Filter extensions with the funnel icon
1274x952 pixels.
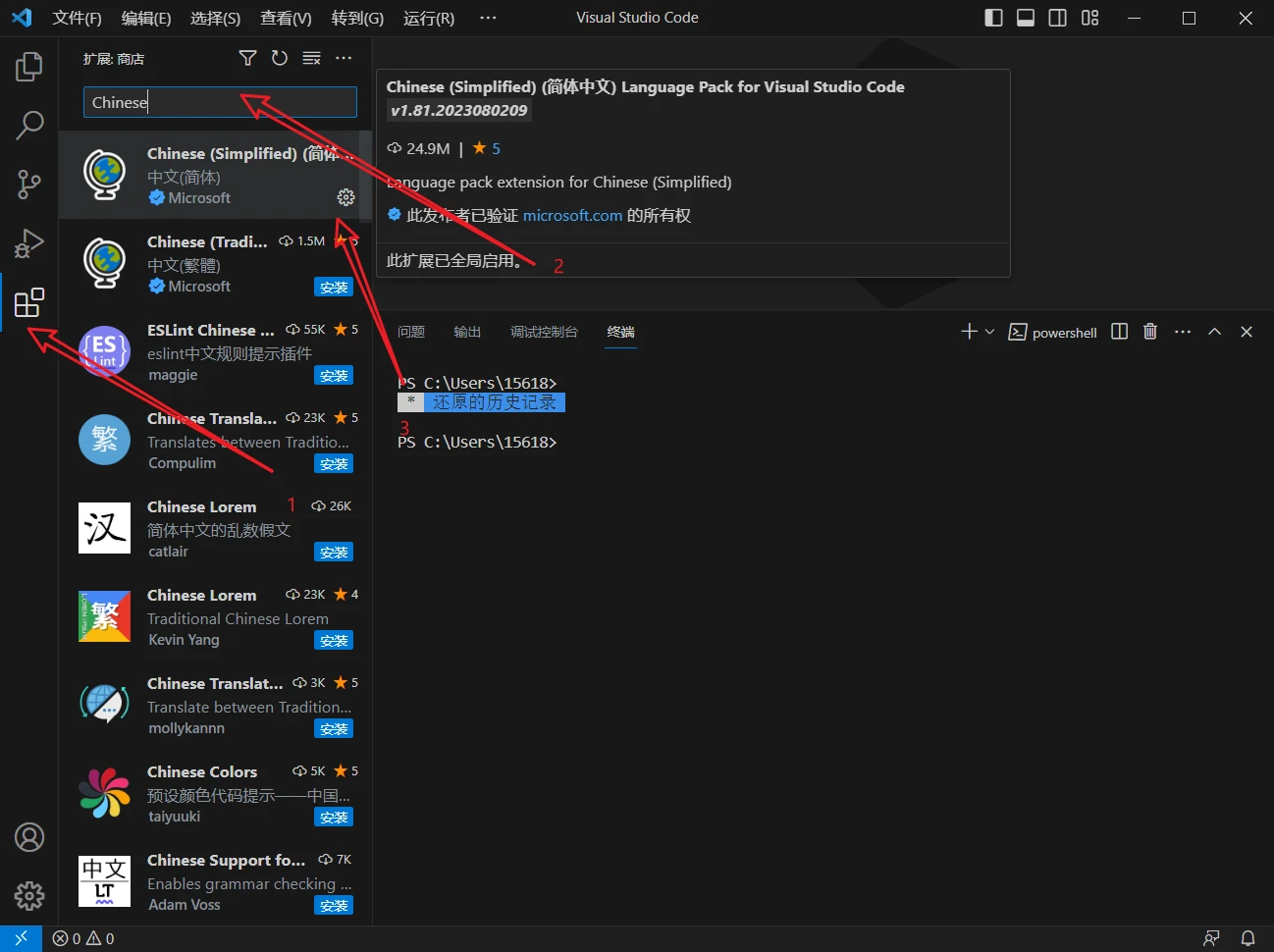[x=248, y=59]
